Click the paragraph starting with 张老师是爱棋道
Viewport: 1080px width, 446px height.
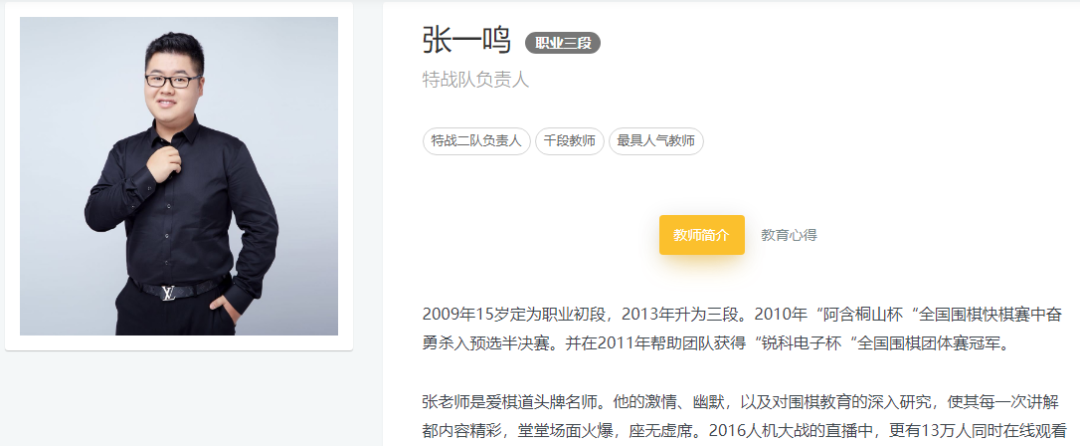(744, 416)
